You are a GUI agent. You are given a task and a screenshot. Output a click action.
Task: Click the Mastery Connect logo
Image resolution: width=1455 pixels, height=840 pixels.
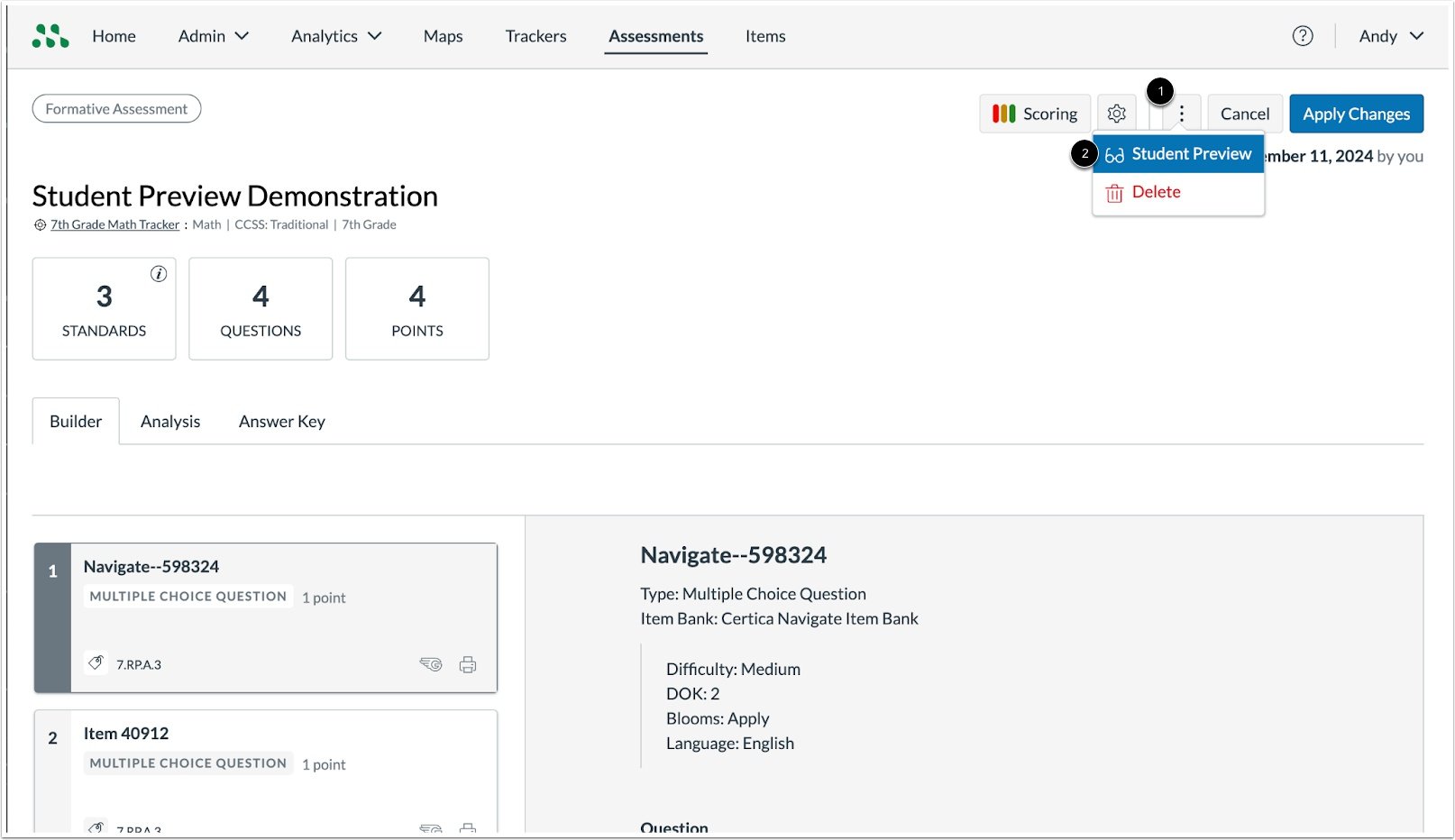(50, 35)
